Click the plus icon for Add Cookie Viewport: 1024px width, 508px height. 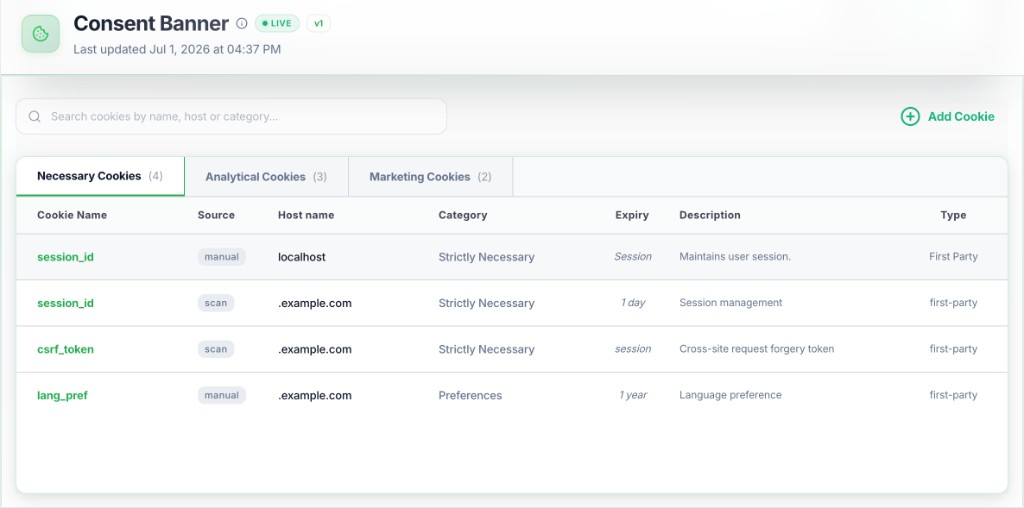pos(910,116)
